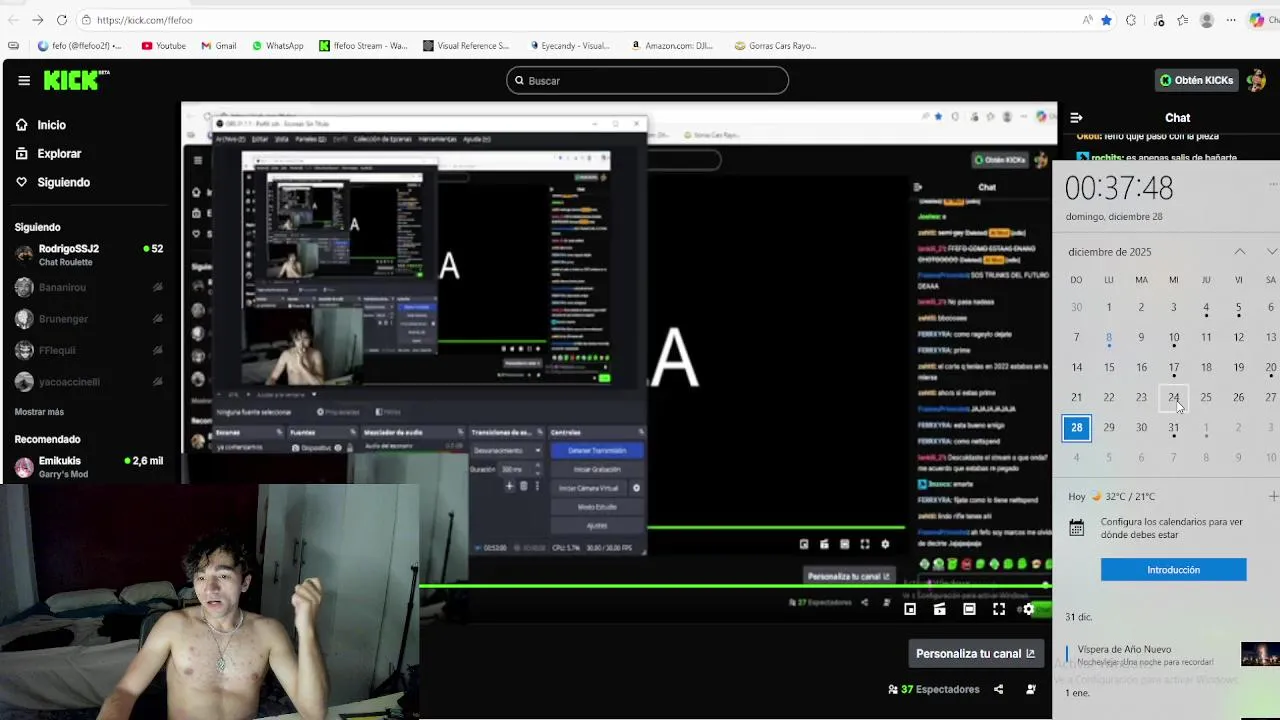This screenshot has width=1280, height=720.
Task: Open Gorras Cars Rayo bookmark
Action: click(x=775, y=46)
